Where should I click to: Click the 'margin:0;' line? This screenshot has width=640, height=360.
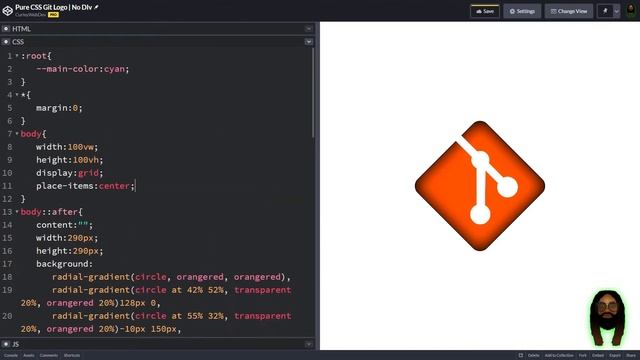(59, 108)
